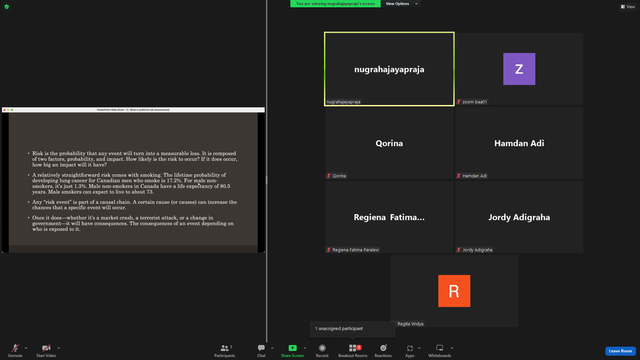Start recording with the Record icon
This screenshot has height=360, width=640.
(x=322, y=348)
